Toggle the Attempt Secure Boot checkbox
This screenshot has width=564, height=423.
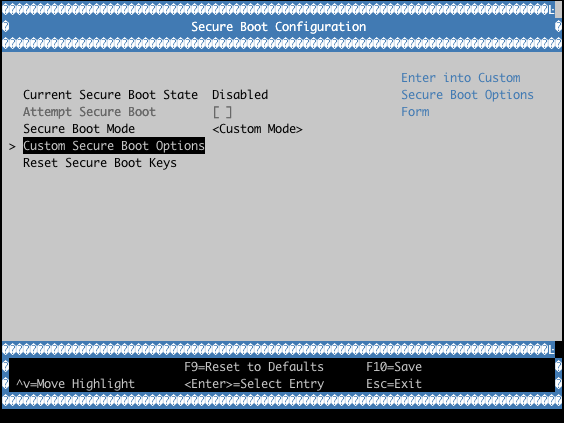pos(222,112)
